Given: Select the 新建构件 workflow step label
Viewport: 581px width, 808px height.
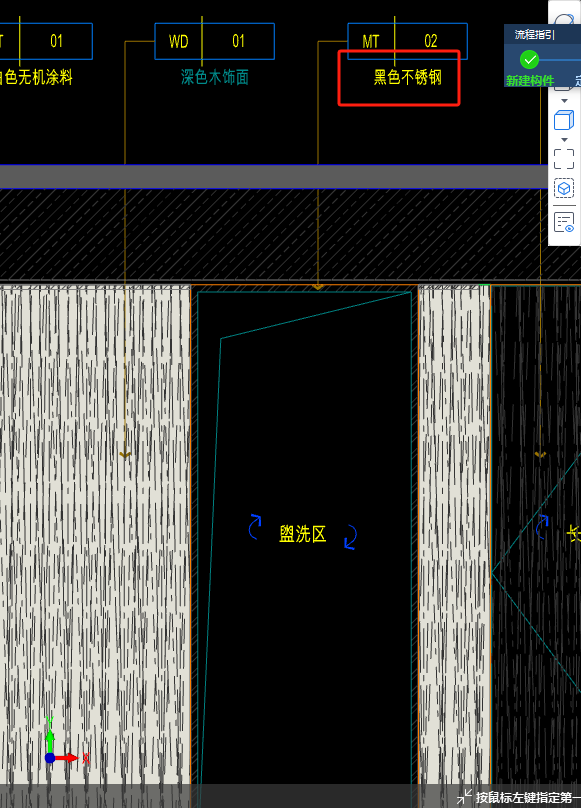Looking at the screenshot, I should (530, 81).
